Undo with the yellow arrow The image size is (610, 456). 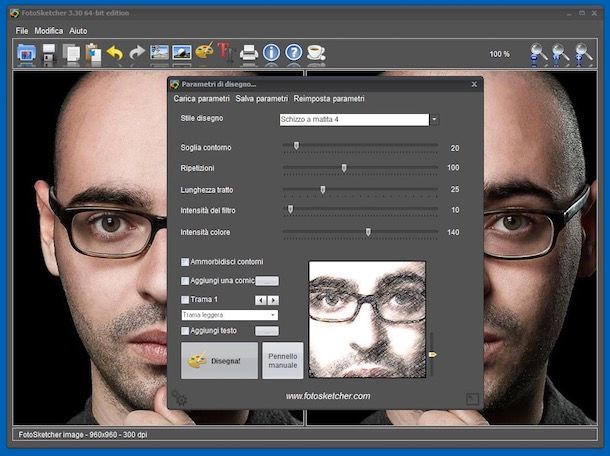click(x=115, y=52)
